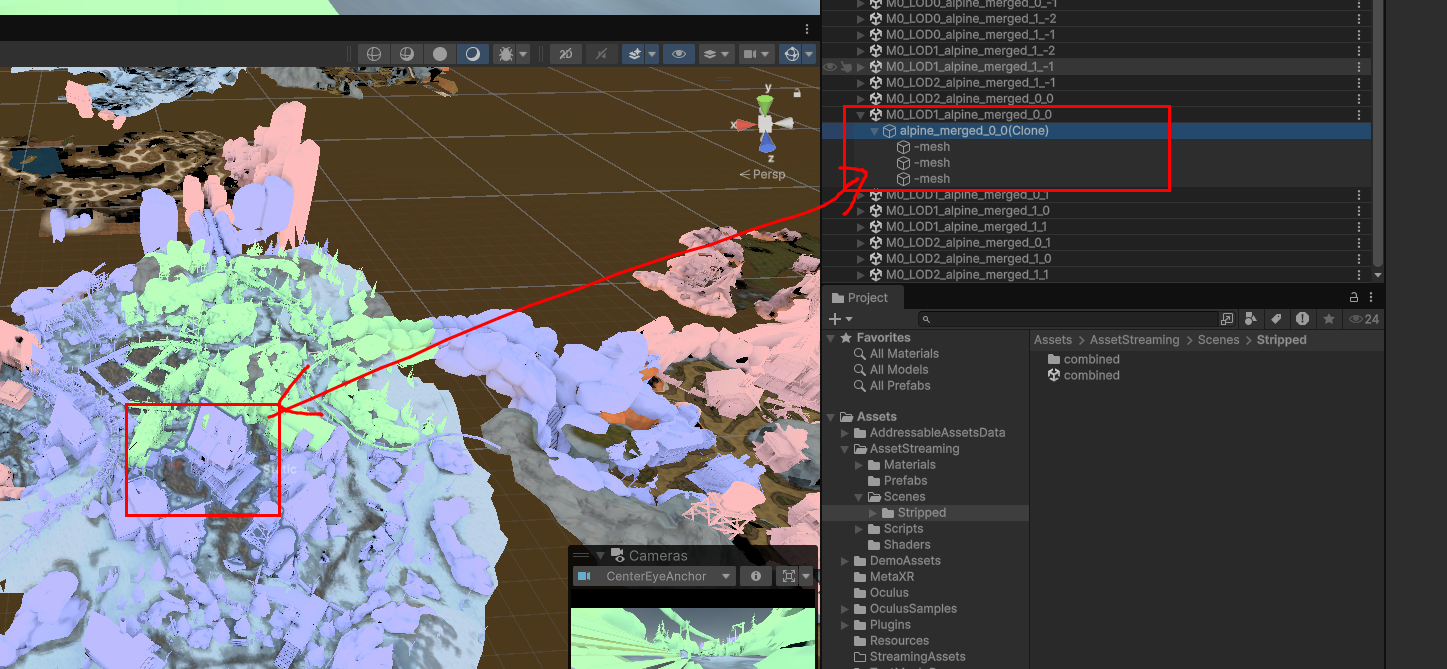
Task: Select the Shaded Wireframe draw mode icon
Action: (x=406, y=54)
